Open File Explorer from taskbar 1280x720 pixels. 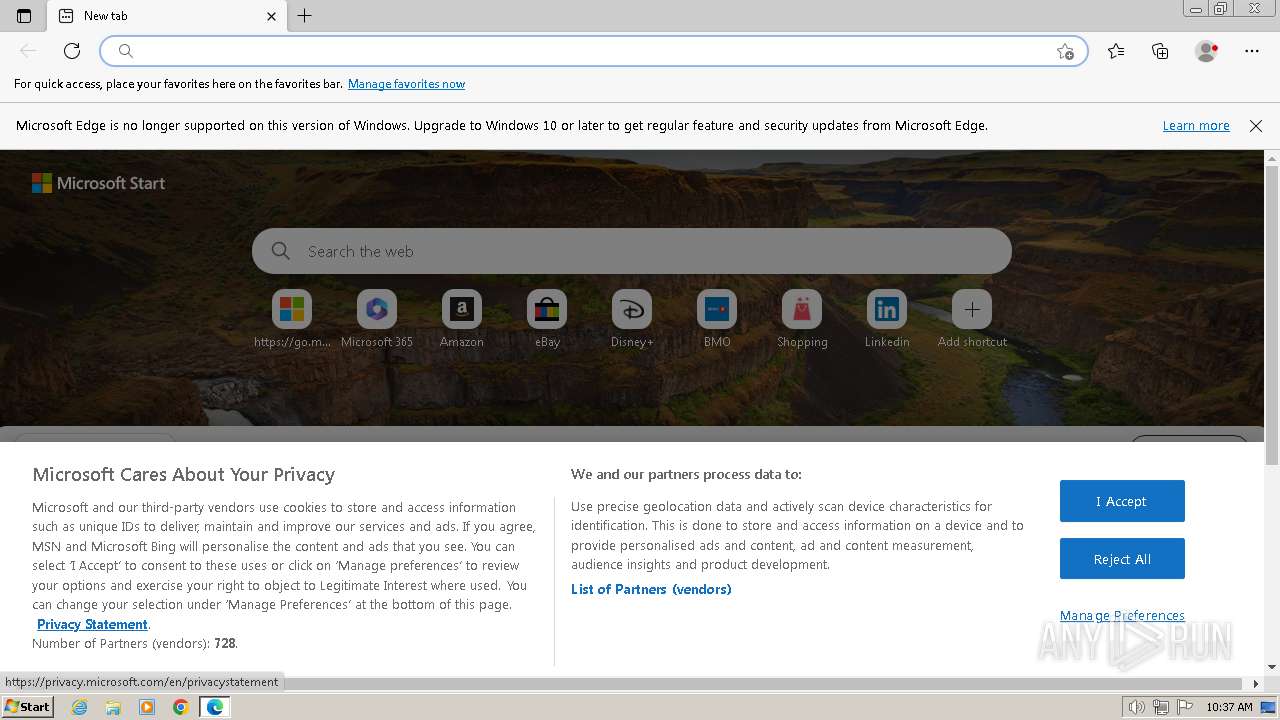tap(113, 707)
